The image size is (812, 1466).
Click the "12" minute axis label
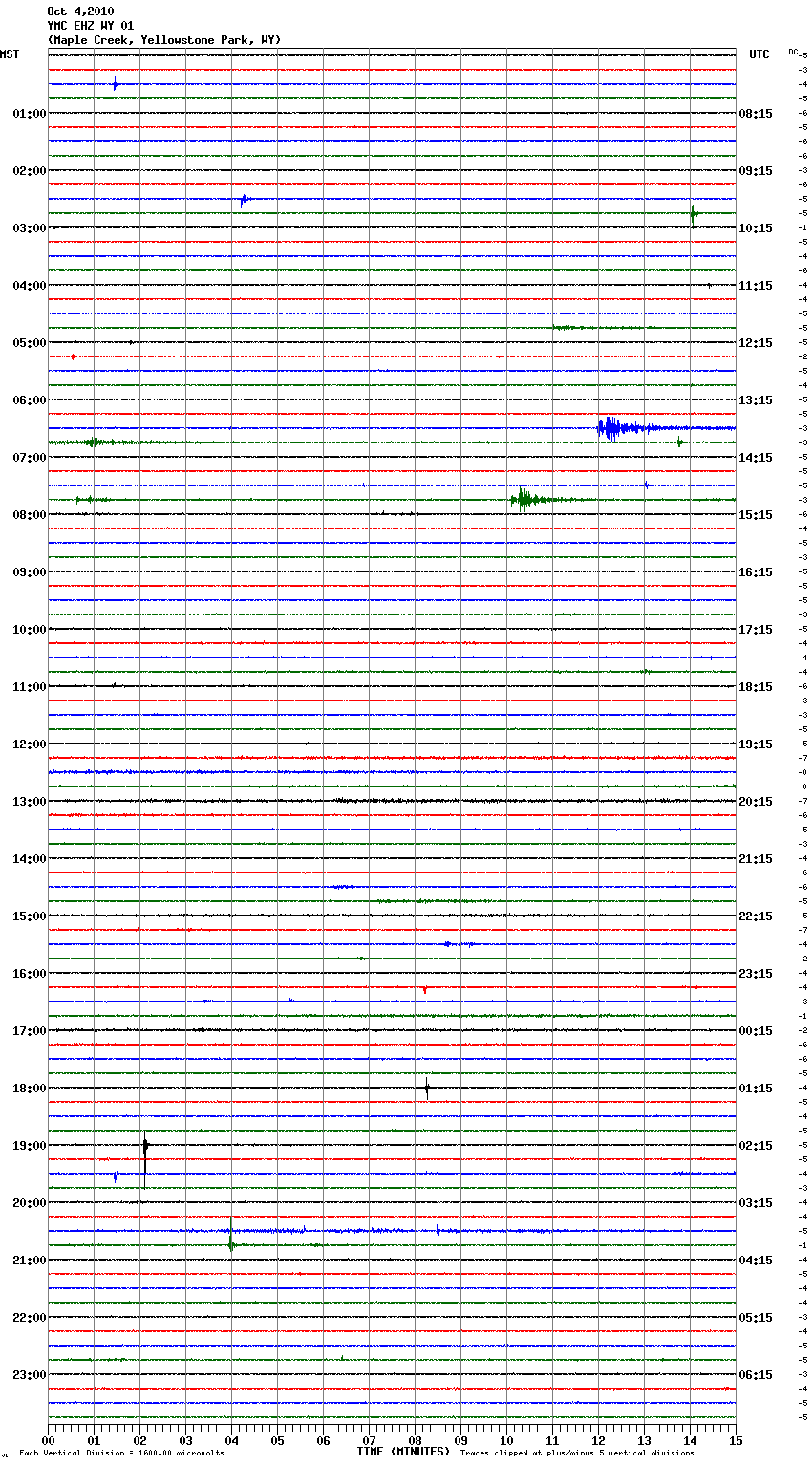(598, 1440)
